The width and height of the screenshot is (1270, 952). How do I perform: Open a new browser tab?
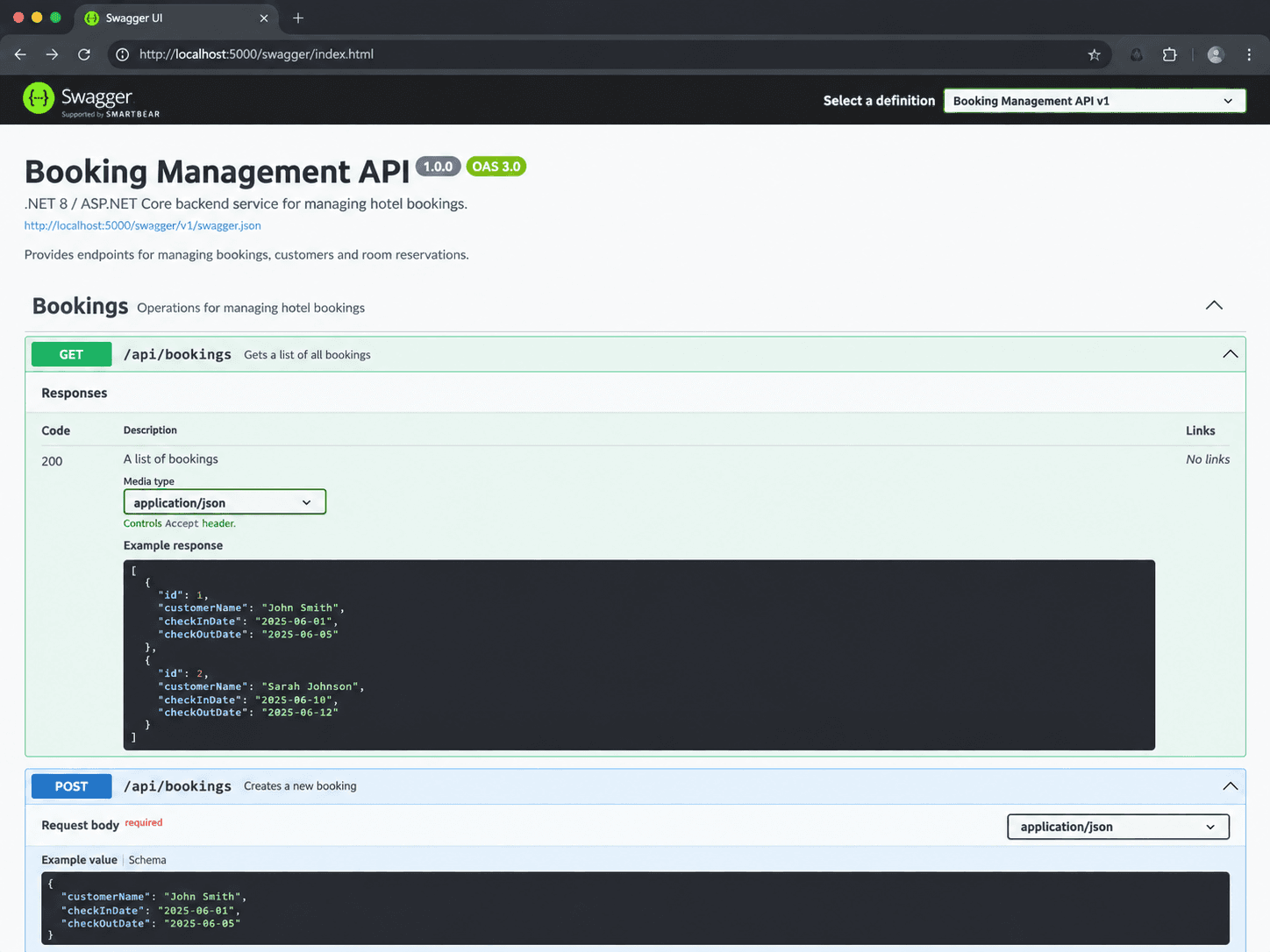click(x=298, y=18)
